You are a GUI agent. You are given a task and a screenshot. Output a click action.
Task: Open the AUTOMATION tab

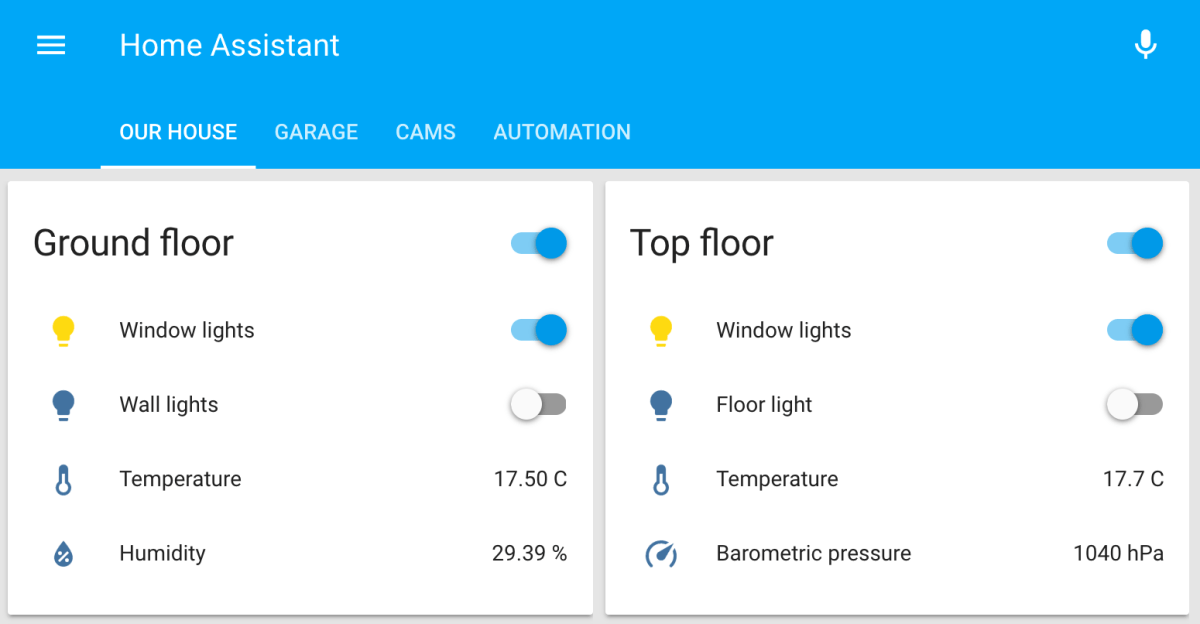[x=562, y=131]
